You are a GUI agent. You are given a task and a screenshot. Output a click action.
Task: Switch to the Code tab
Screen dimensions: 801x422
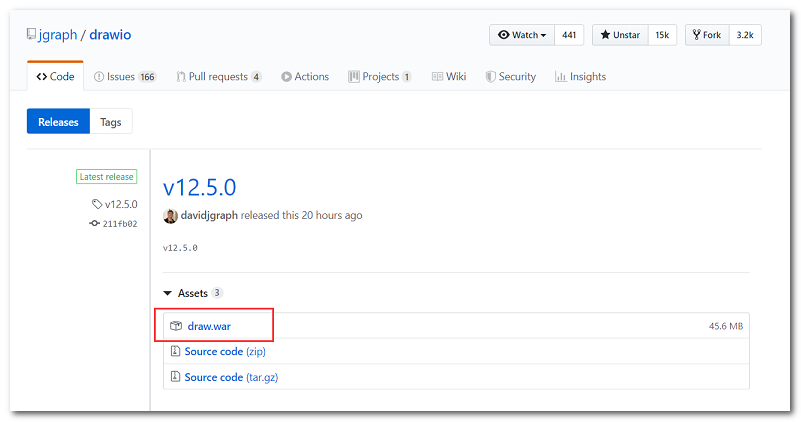55,77
